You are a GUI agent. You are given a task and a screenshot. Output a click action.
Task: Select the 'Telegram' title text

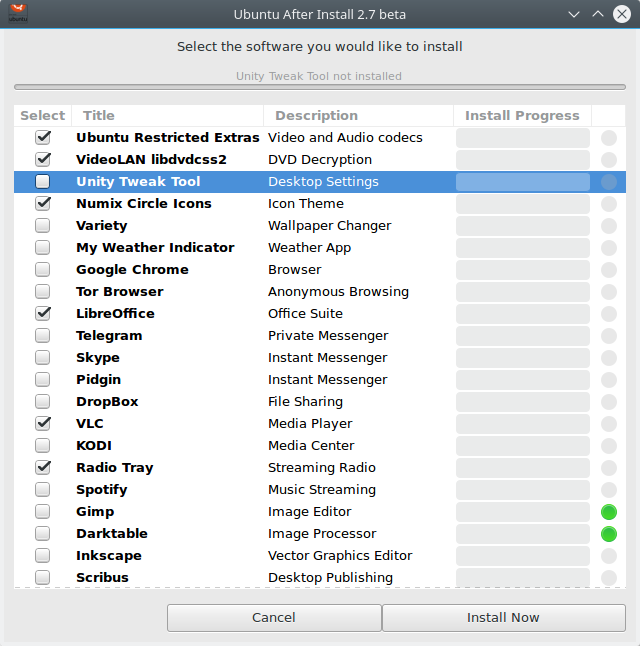109,336
